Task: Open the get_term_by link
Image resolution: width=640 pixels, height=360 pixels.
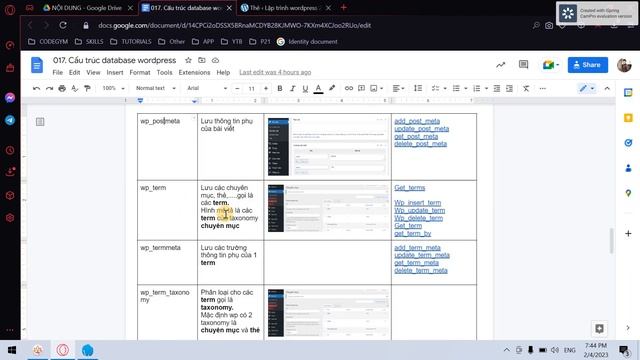Action: pos(413,233)
